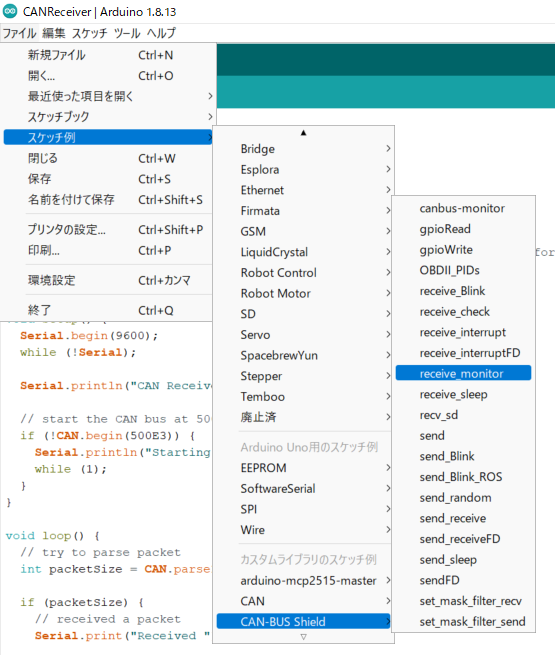Expand GSM examples

[304, 231]
